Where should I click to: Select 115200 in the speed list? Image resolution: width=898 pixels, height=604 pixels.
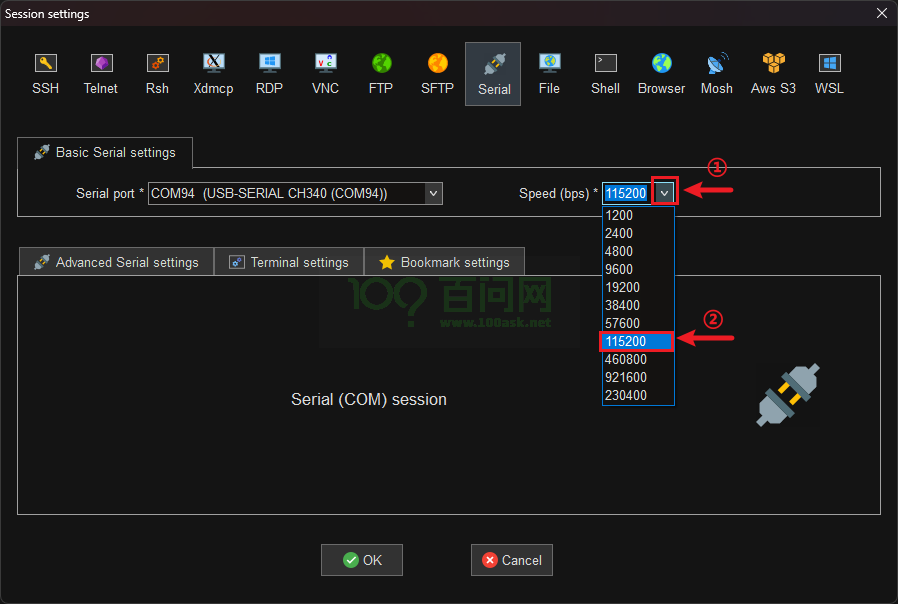637,341
